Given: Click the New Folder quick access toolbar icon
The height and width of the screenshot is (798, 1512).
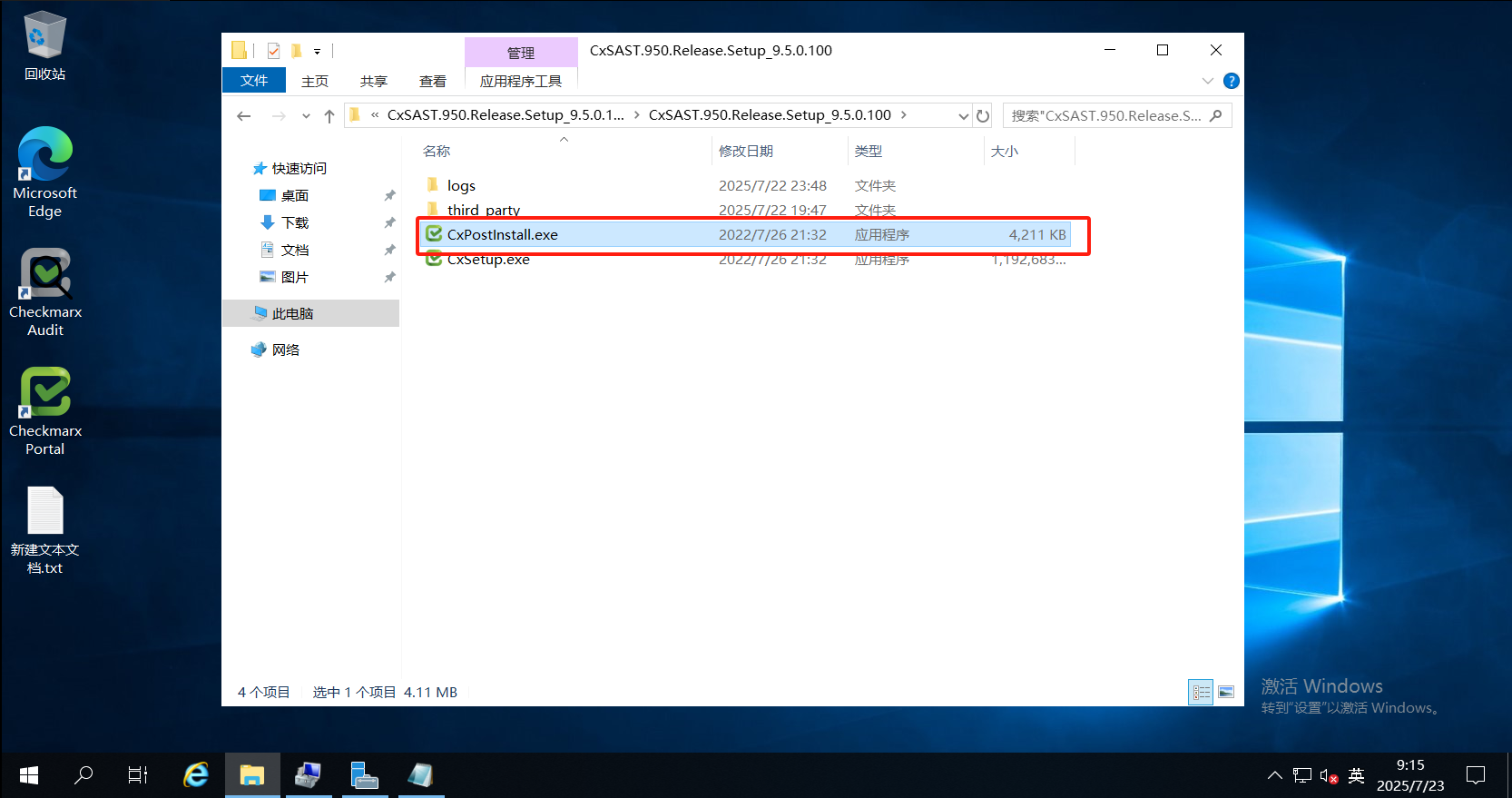Looking at the screenshot, I should (296, 51).
